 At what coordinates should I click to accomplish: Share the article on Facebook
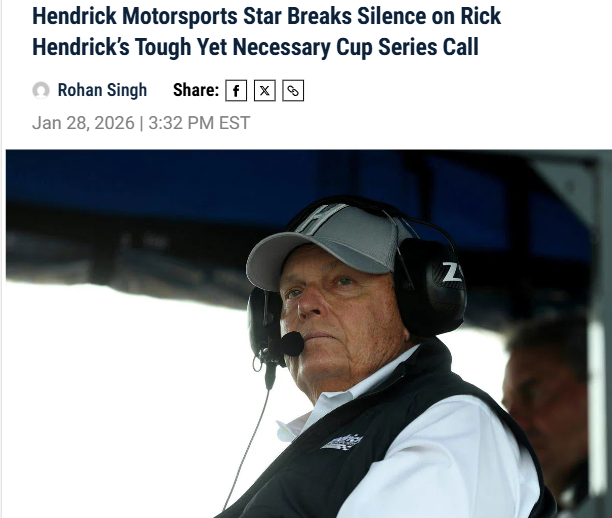click(236, 91)
